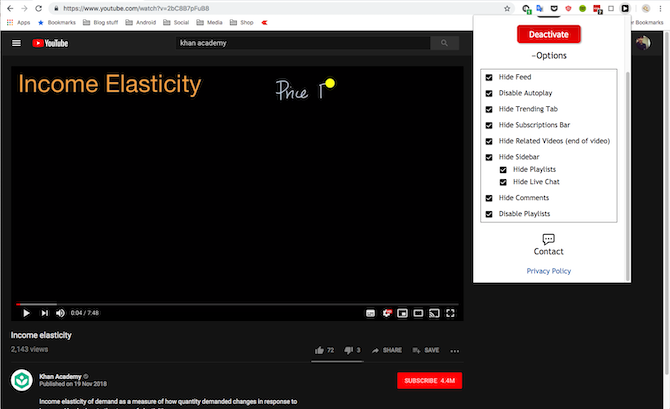Uncheck Hide Feed option
670x409 pixels.
489,77
